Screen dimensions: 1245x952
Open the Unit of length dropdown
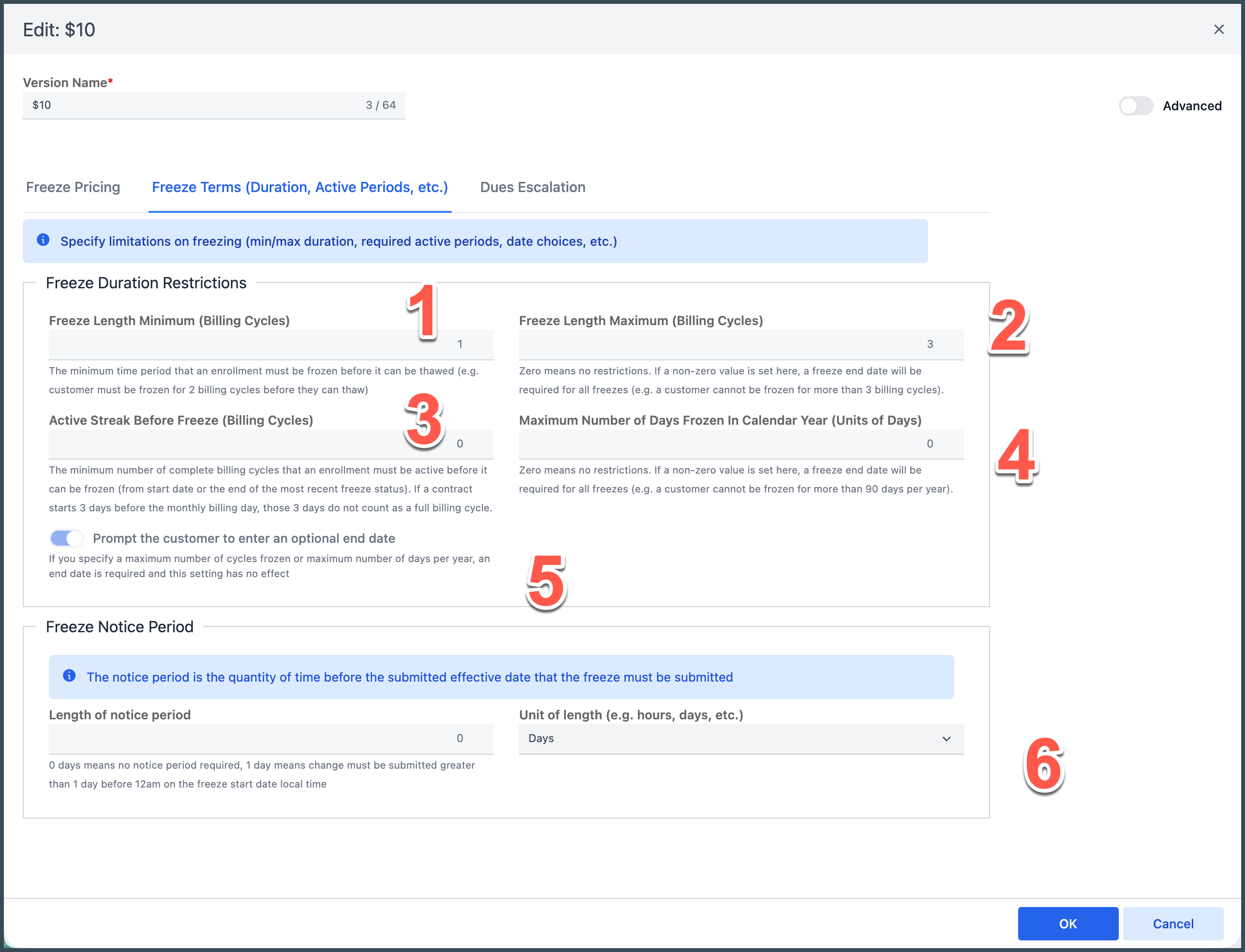click(x=741, y=738)
